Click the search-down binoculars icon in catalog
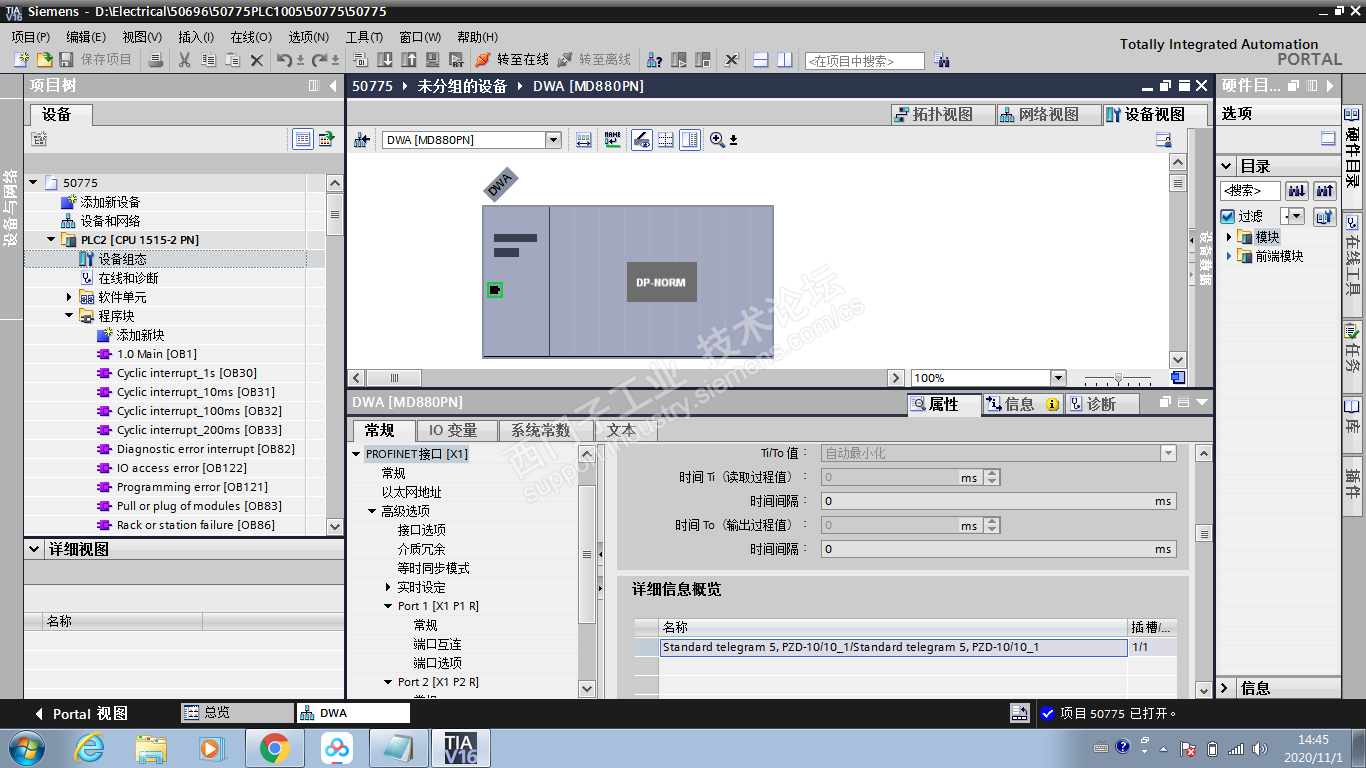 [1296, 190]
